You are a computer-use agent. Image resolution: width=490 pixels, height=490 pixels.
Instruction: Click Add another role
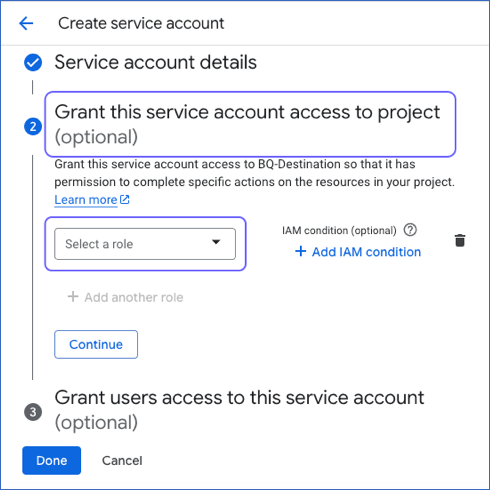pyautogui.click(x=125, y=297)
